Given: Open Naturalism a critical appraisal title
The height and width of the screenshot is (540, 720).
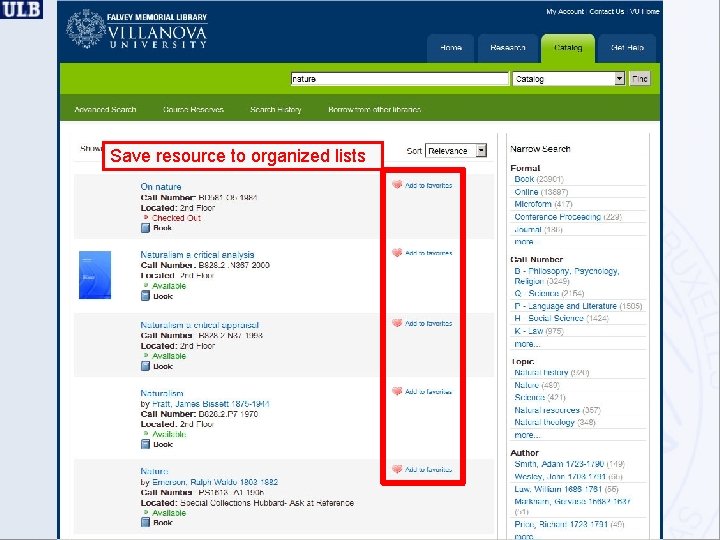Looking at the screenshot, I should (200, 325).
